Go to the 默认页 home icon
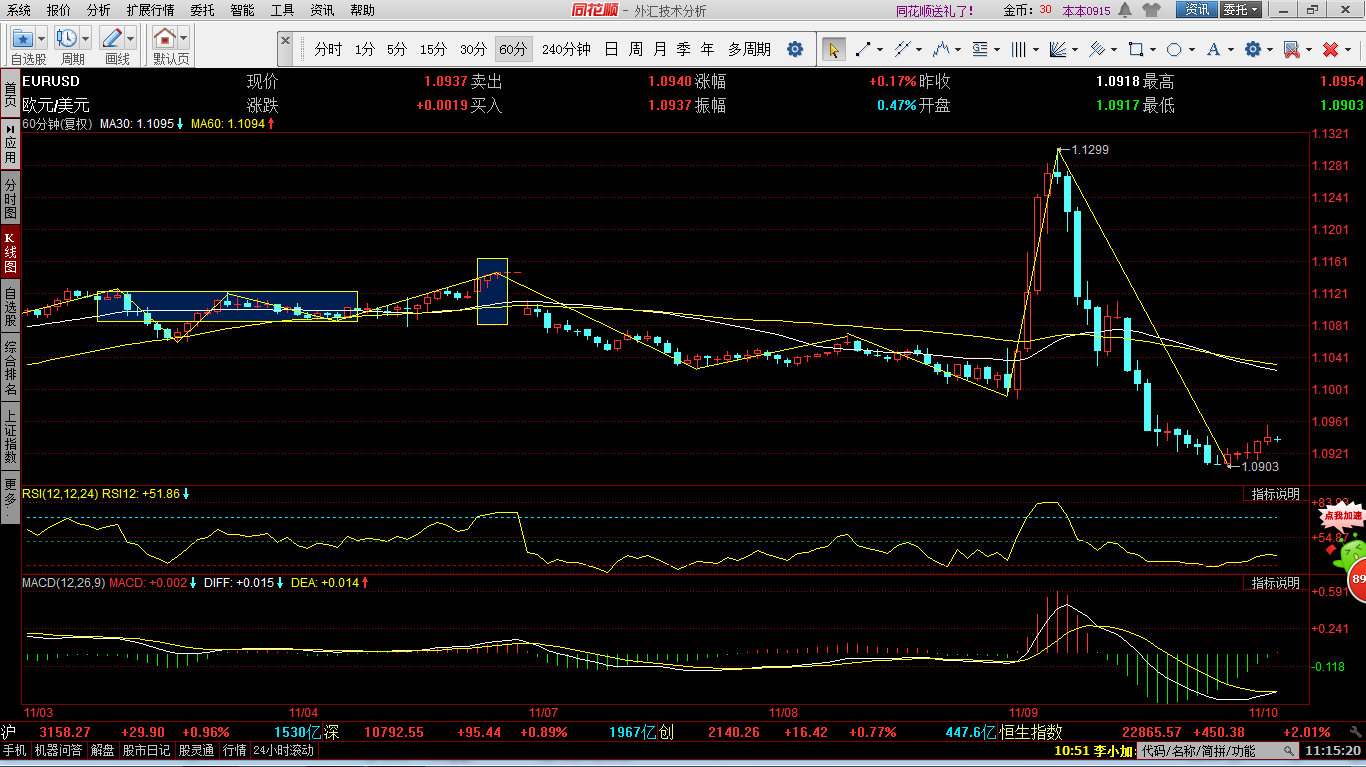Screen dimensions: 1366x767 pos(164,38)
